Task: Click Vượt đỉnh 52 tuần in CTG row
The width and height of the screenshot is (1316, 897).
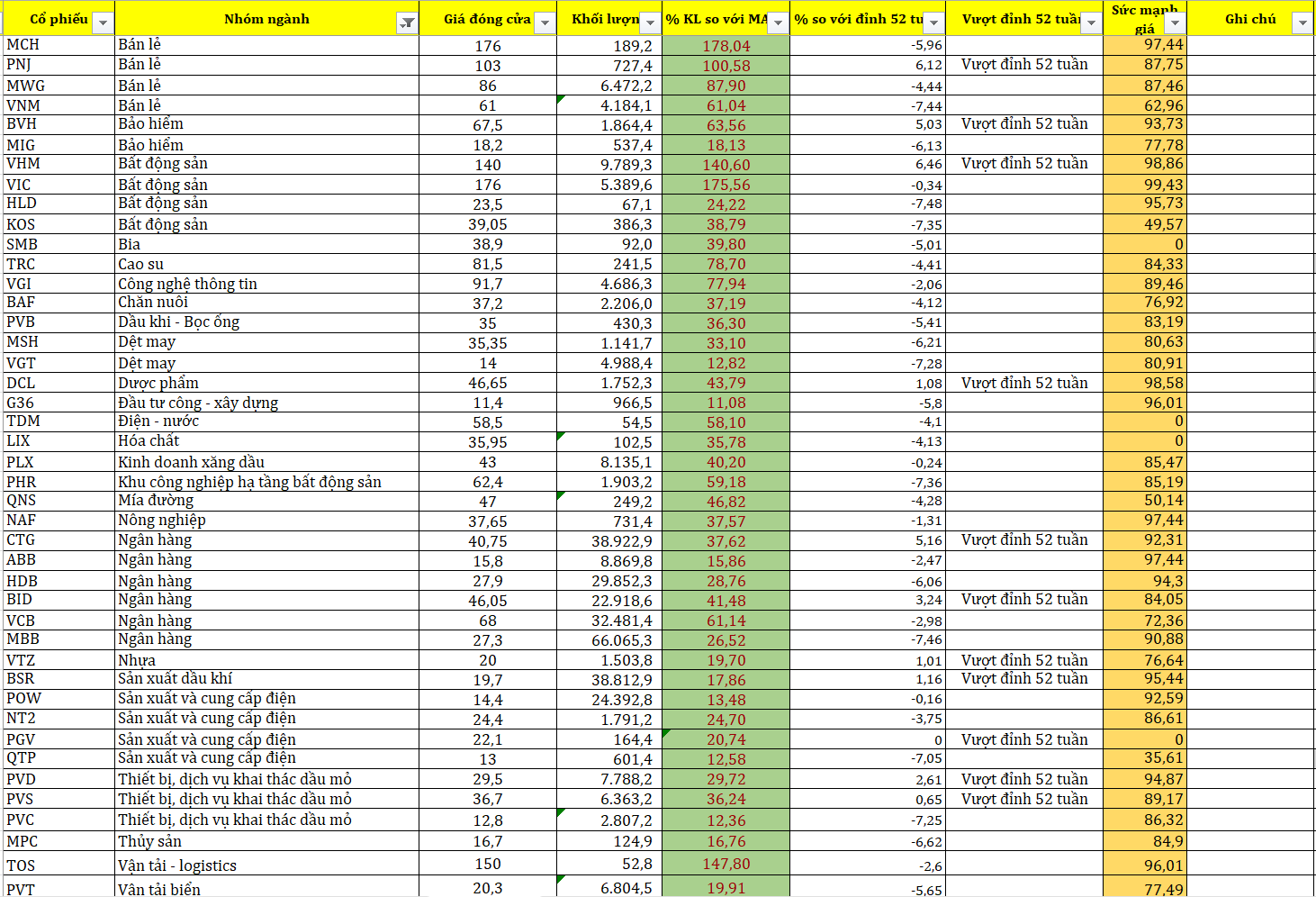Action: point(1024,540)
